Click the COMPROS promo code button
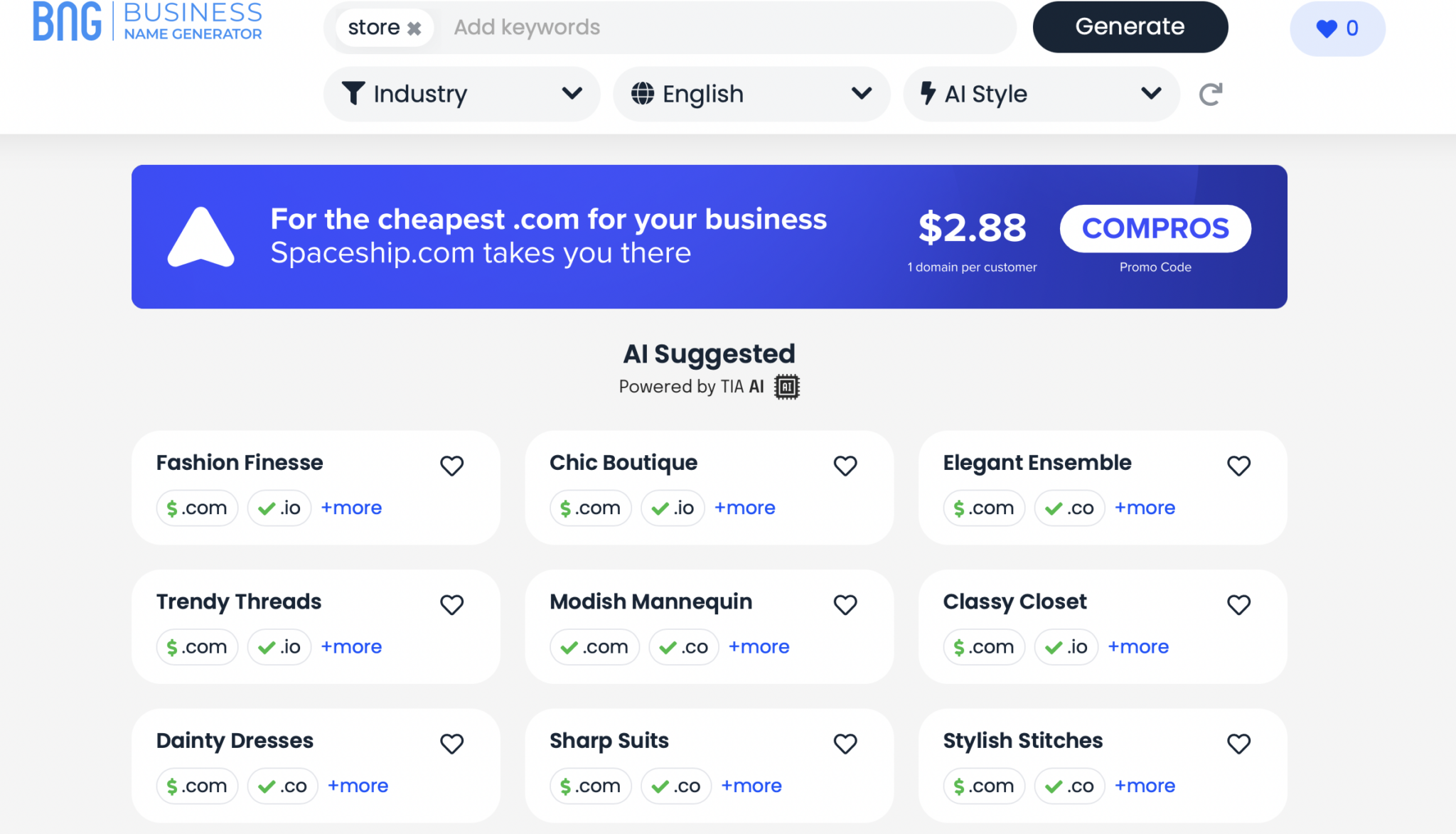The height and width of the screenshot is (834, 1456). click(x=1155, y=228)
